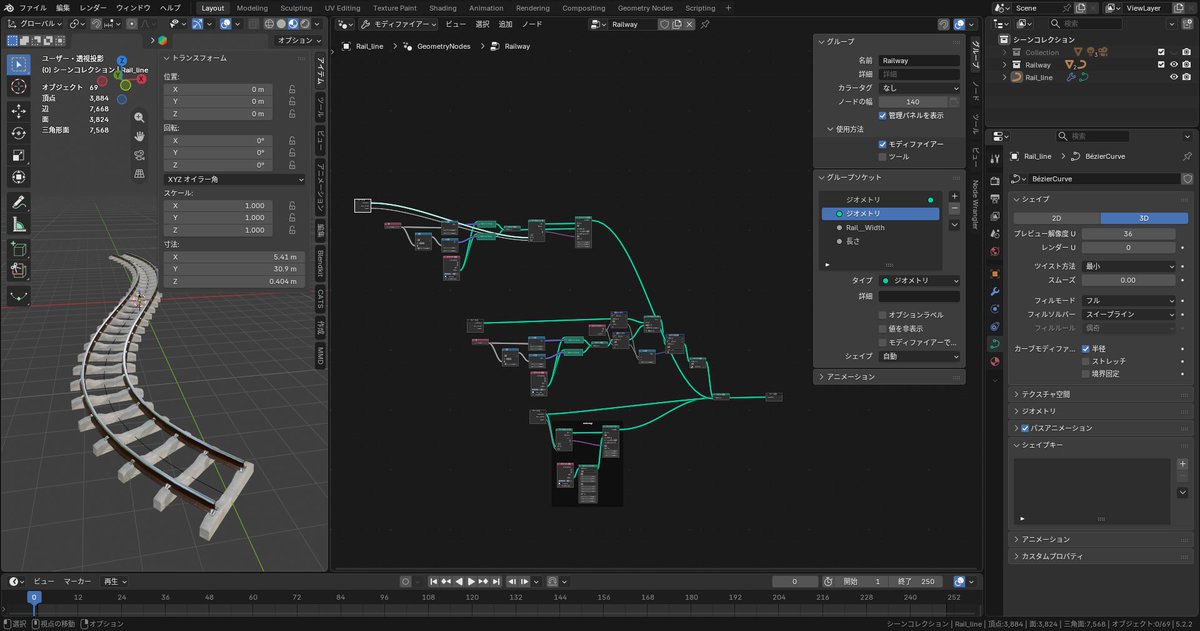Click the スムーズ value slider

click(1129, 280)
